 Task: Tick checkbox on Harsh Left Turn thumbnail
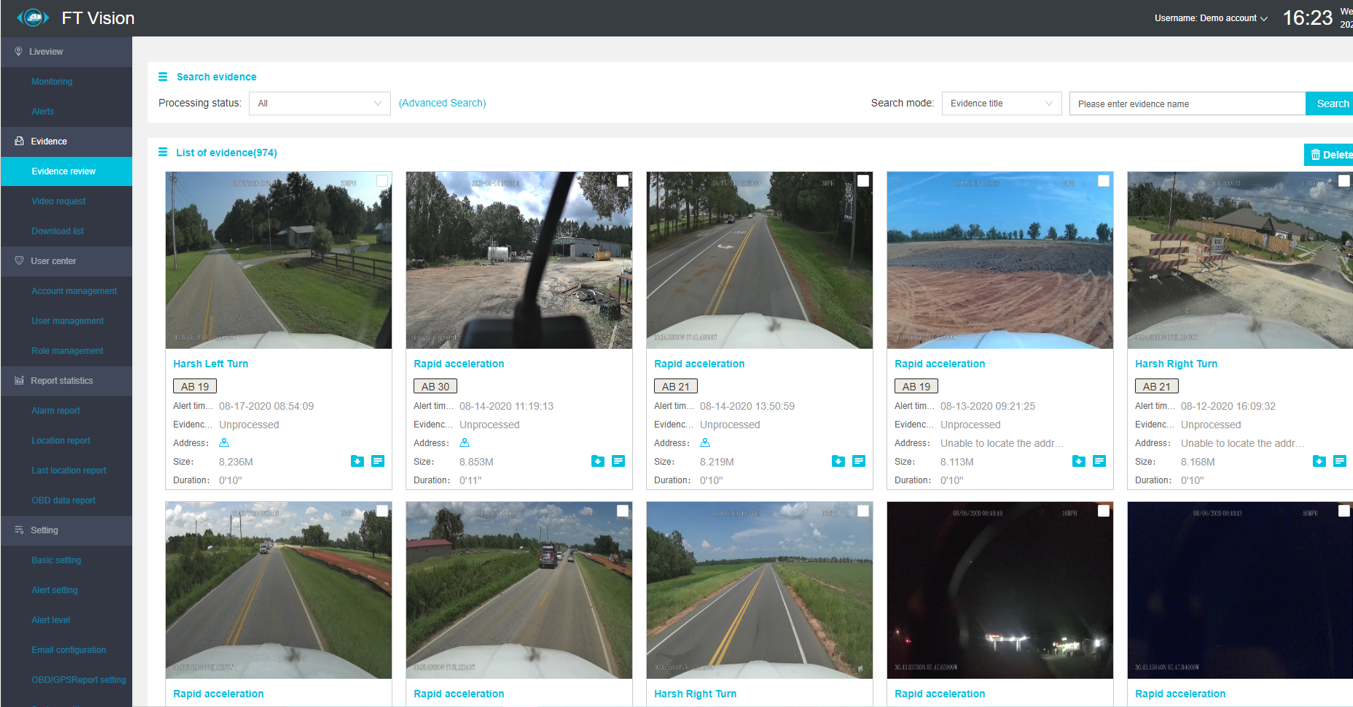(382, 181)
